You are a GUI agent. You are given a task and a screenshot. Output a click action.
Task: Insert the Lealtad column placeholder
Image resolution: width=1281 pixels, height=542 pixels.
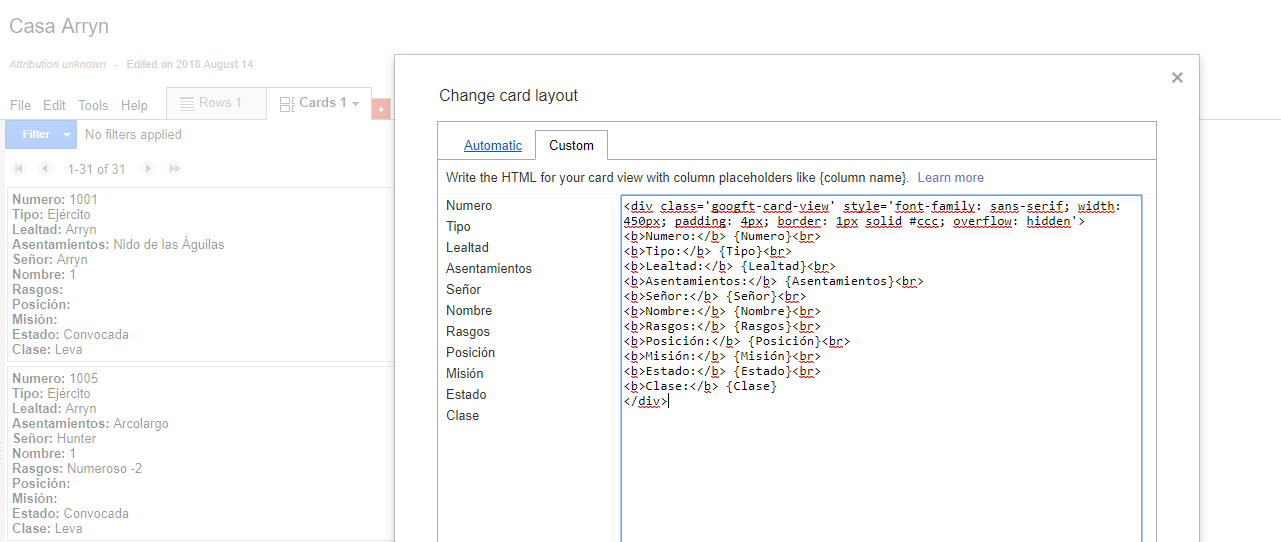click(x=467, y=248)
